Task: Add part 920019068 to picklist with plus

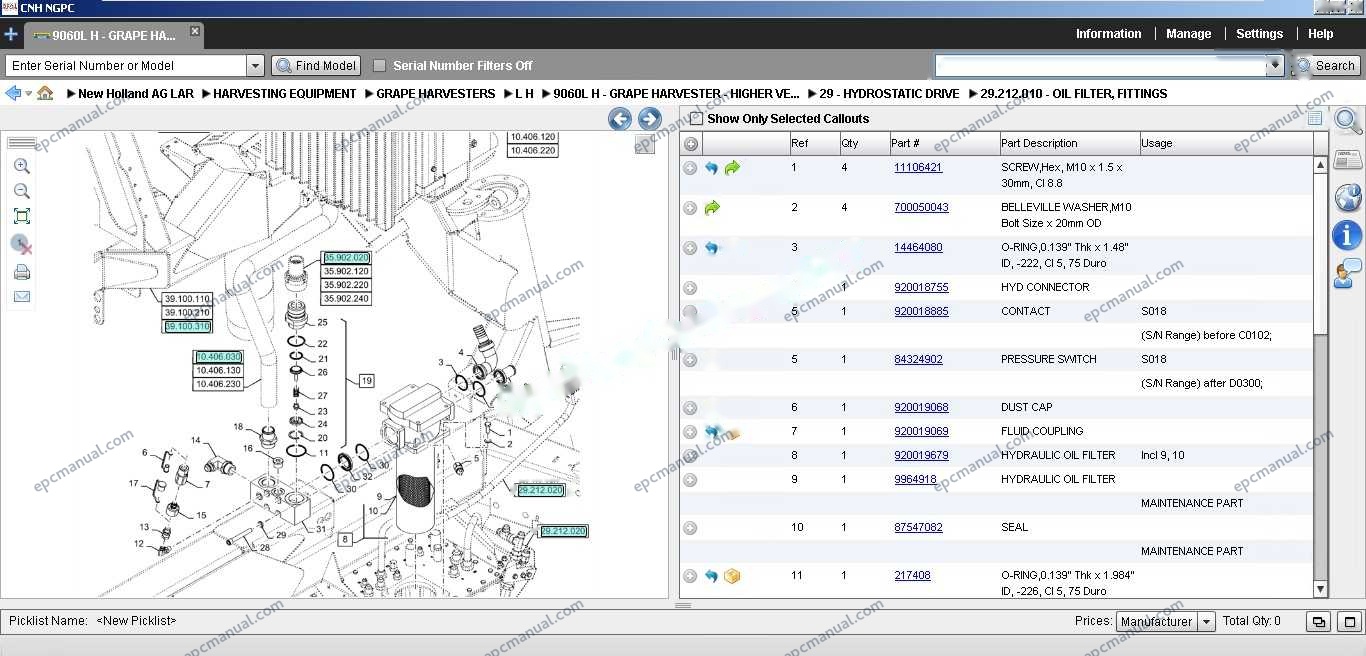Action: click(690, 408)
